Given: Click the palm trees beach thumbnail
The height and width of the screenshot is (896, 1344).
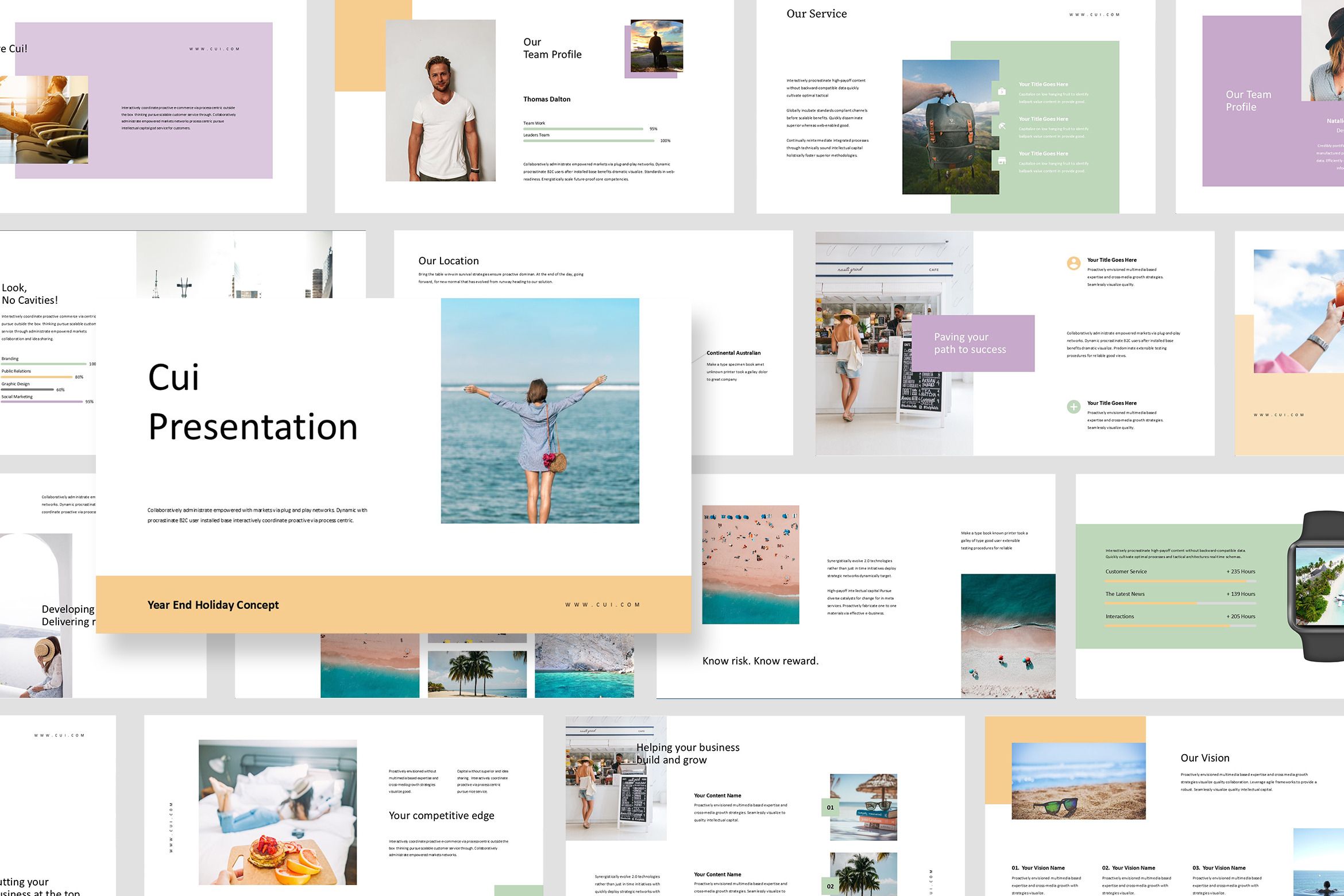Looking at the screenshot, I should [x=477, y=674].
